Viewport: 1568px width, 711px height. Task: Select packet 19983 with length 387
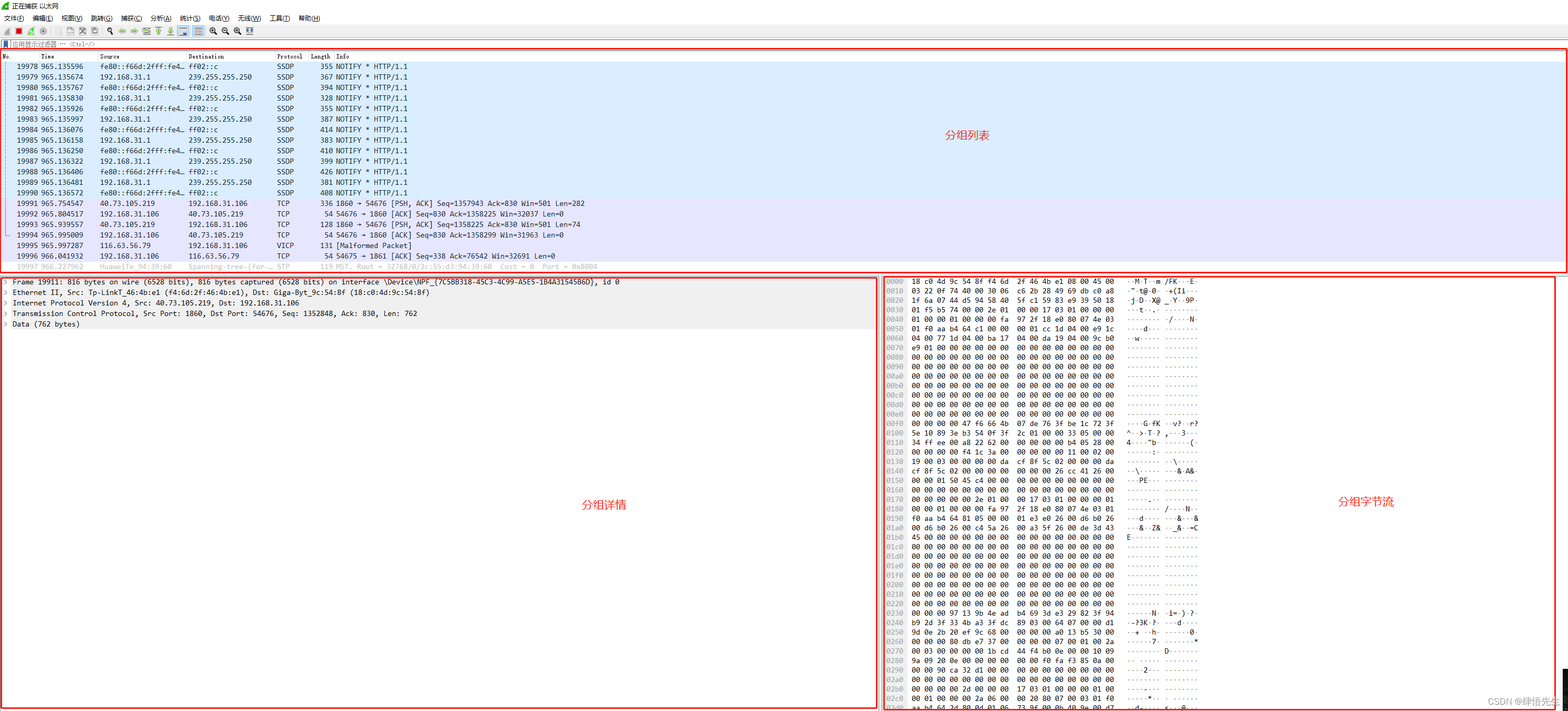click(784, 120)
